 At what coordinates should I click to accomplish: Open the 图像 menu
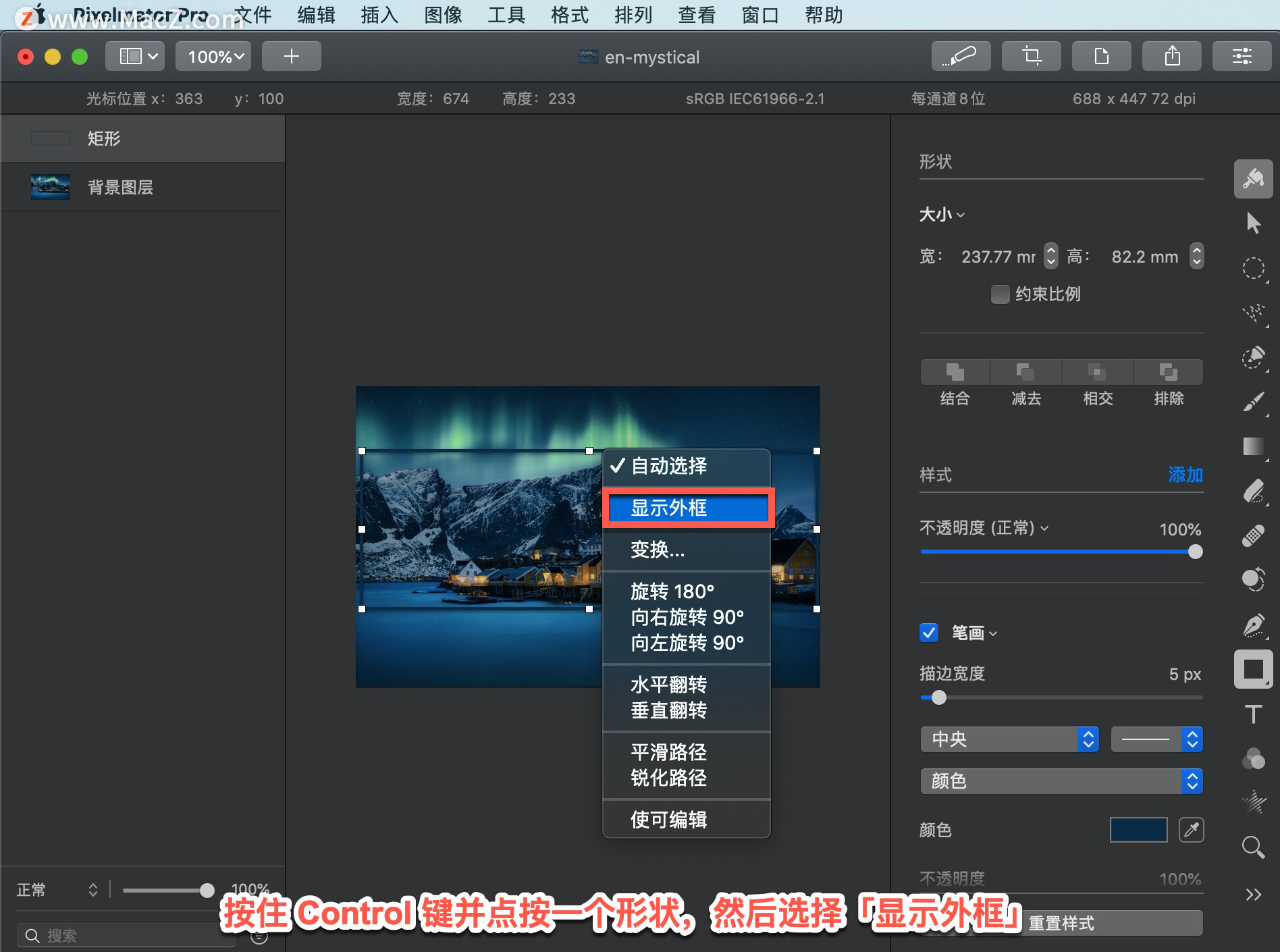coord(442,15)
